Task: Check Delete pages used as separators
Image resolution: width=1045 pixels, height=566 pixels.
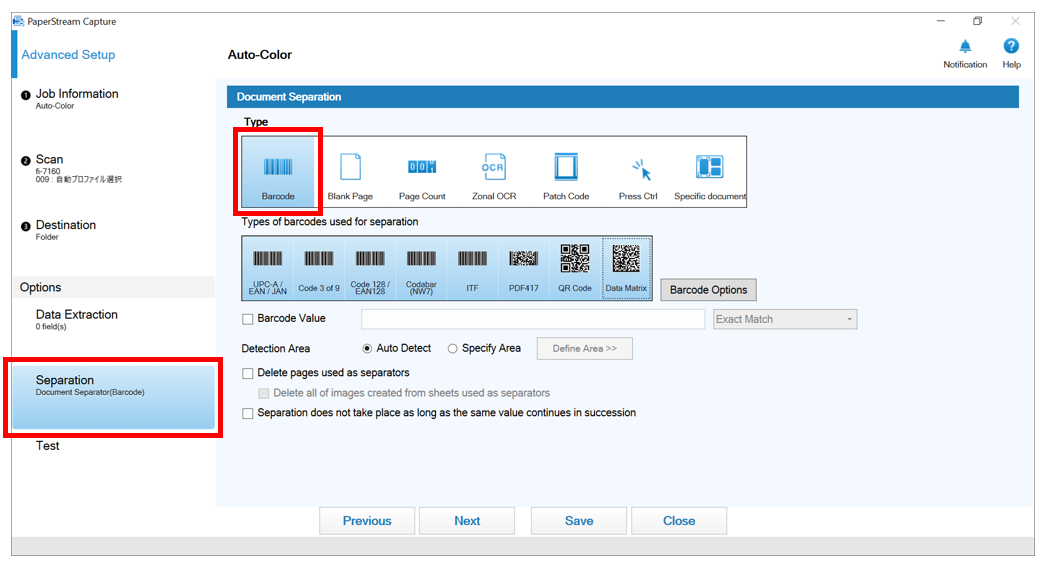Action: coord(248,373)
